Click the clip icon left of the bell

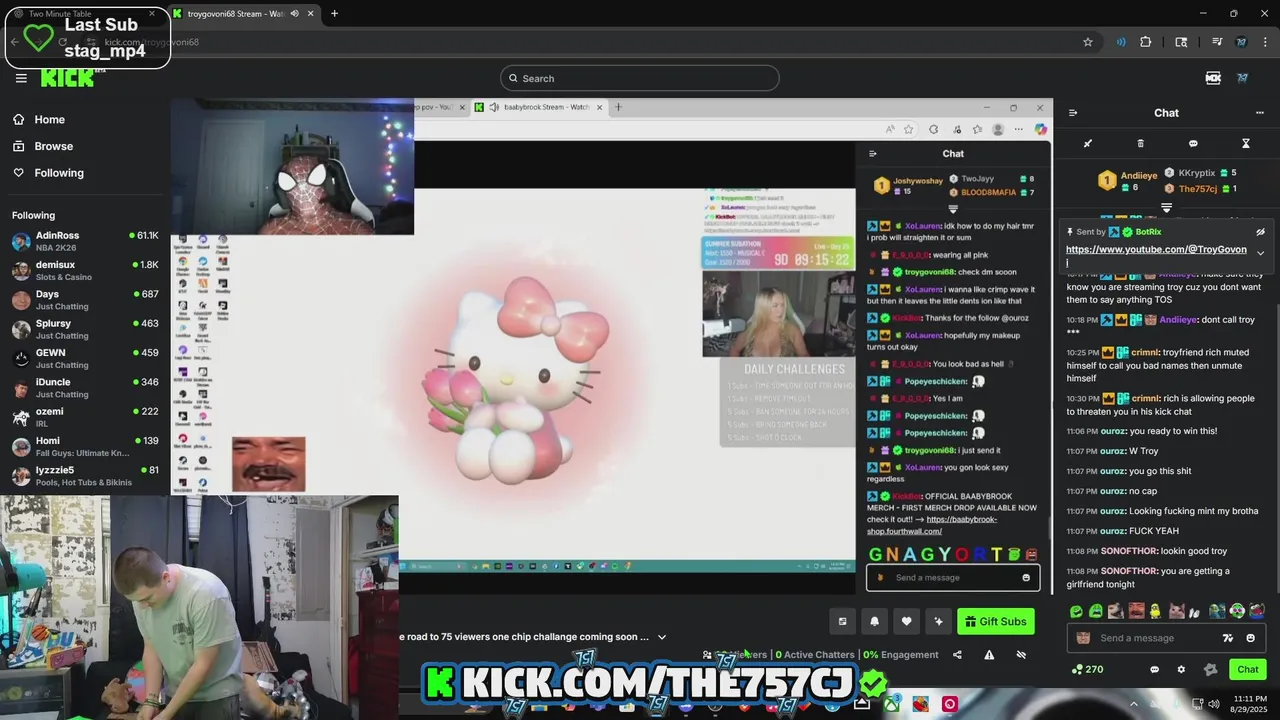coord(842,622)
